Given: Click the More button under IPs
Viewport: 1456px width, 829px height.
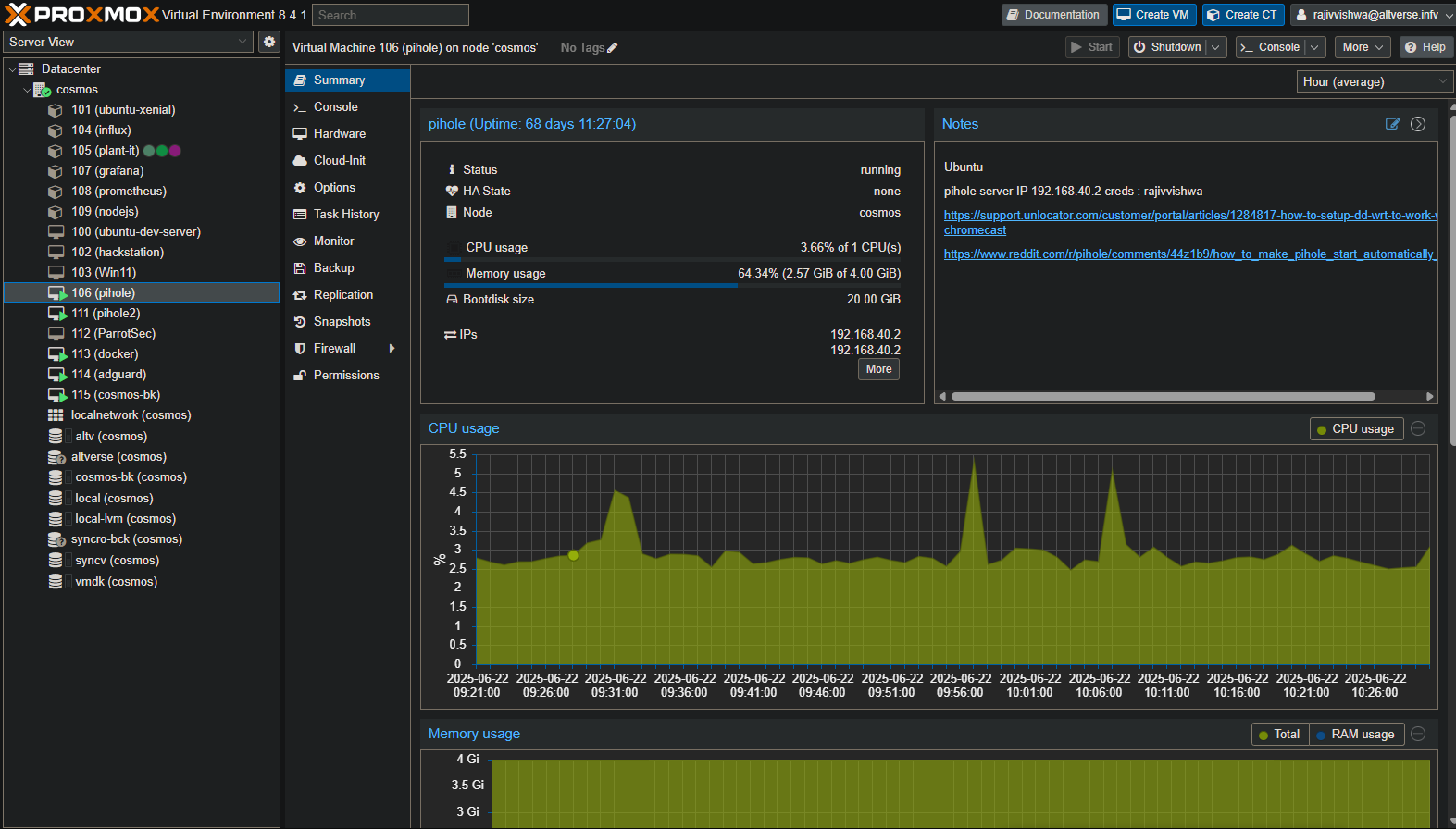Looking at the screenshot, I should (x=878, y=369).
